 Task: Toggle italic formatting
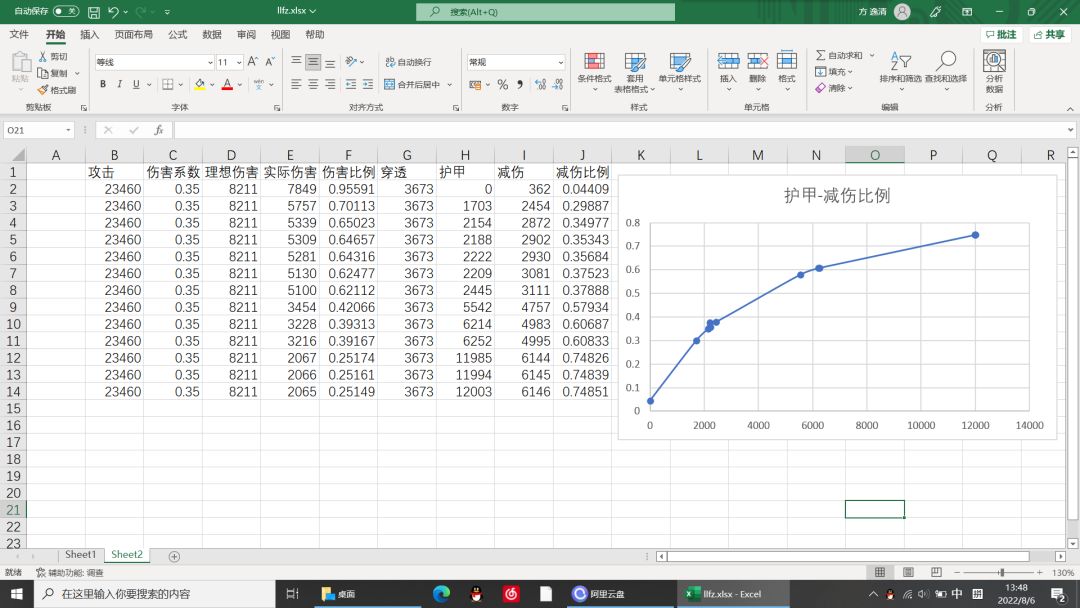coord(119,84)
